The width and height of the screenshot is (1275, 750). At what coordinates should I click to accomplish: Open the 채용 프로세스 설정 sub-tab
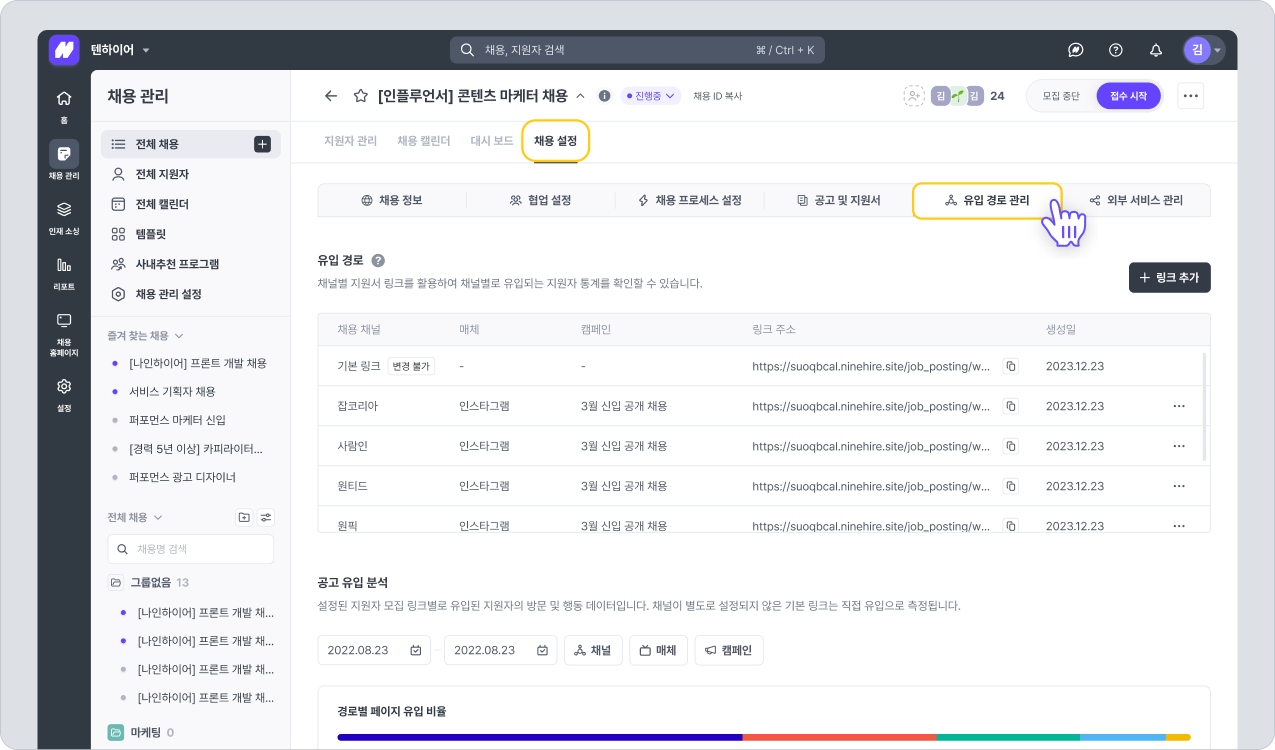(690, 200)
